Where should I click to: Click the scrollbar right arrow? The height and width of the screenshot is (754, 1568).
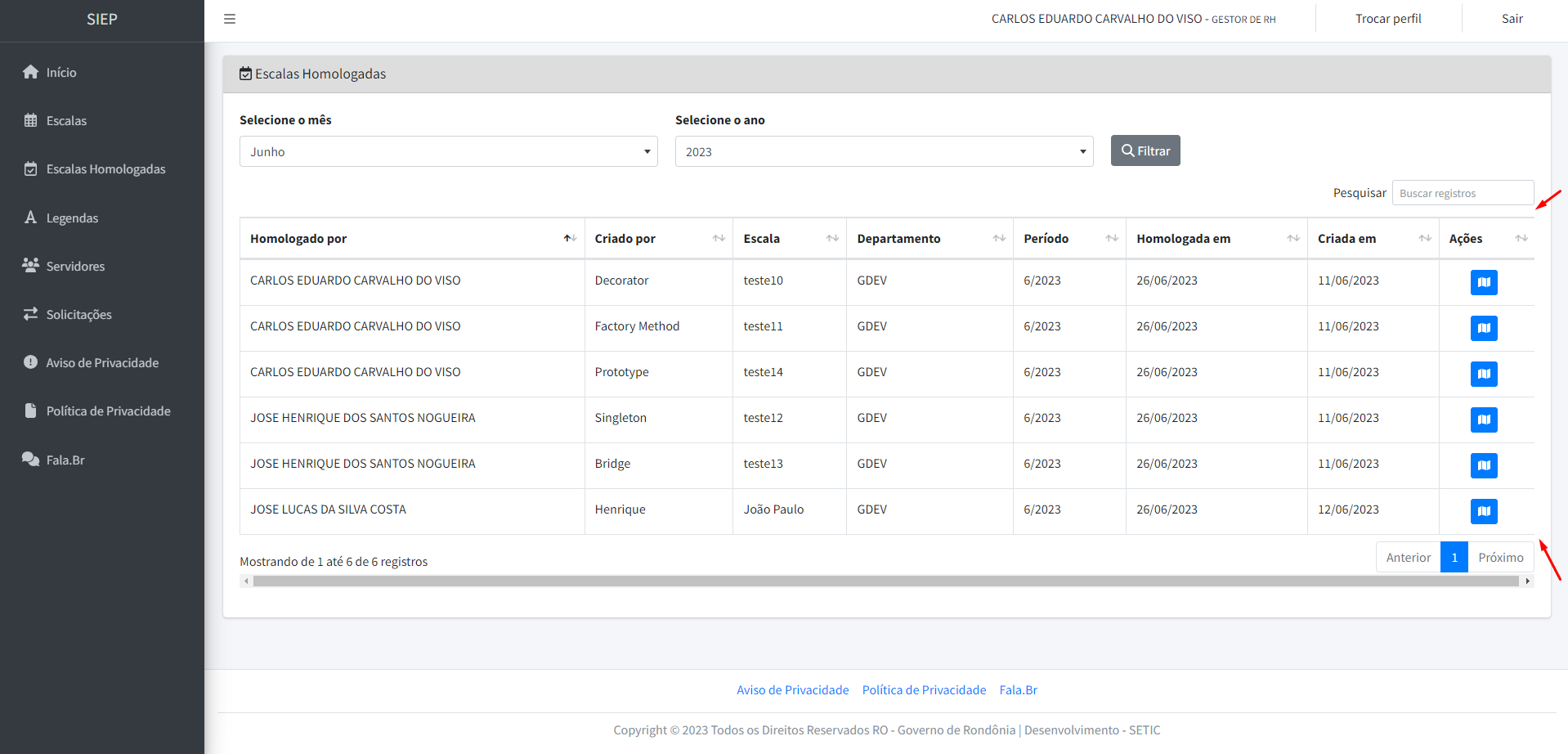pos(1527,581)
